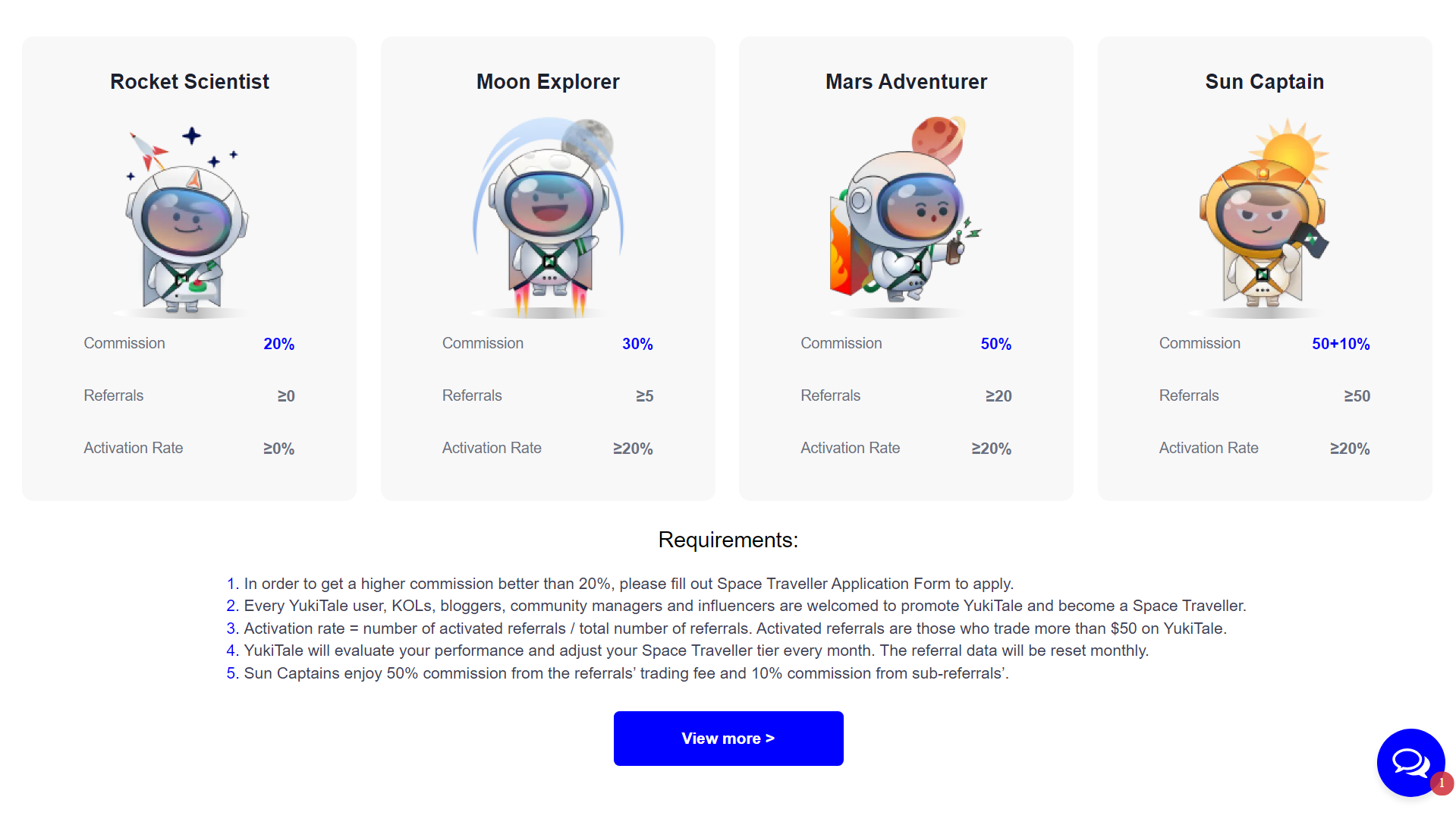Click Sun Captain referrals ≥50 value

pyautogui.click(x=1357, y=396)
